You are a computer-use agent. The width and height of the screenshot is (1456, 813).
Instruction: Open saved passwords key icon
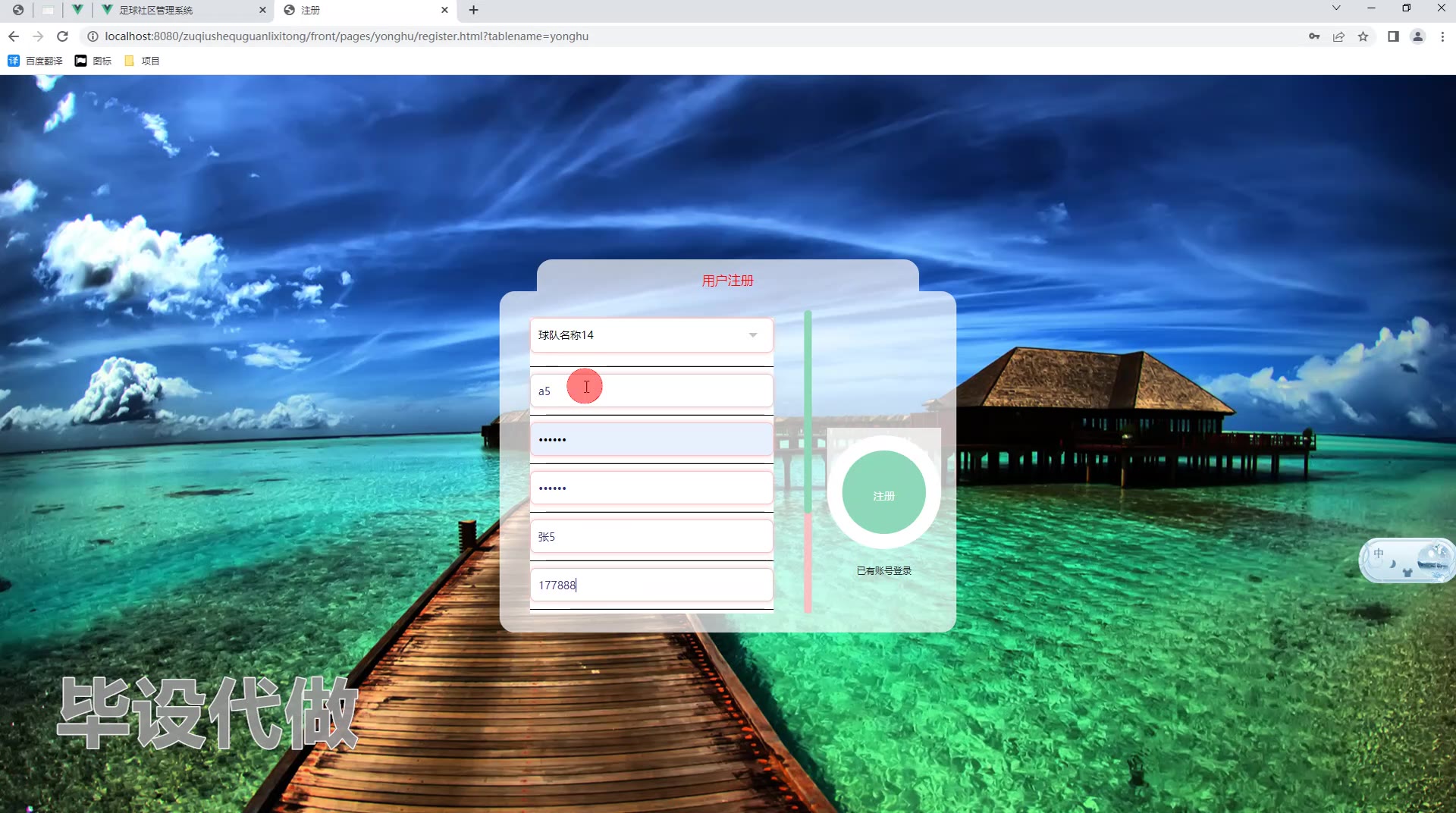click(x=1314, y=36)
